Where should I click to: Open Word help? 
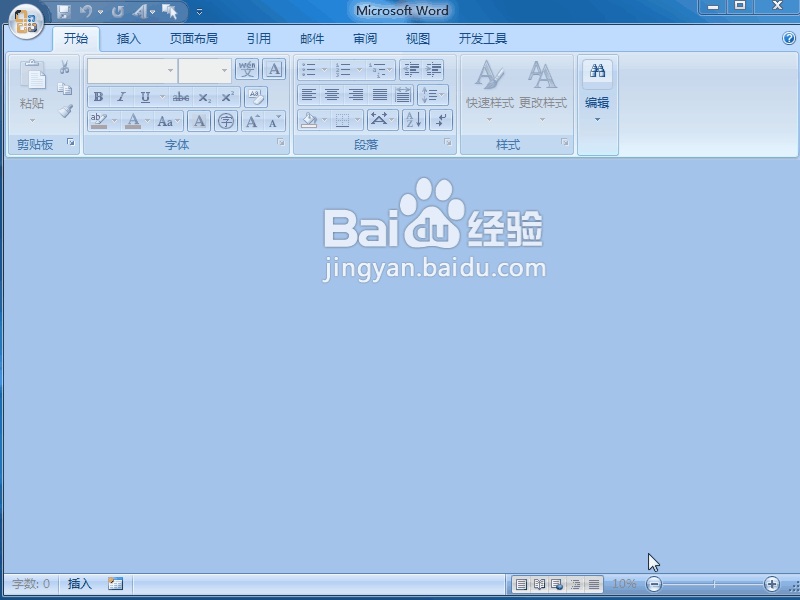[x=789, y=38]
